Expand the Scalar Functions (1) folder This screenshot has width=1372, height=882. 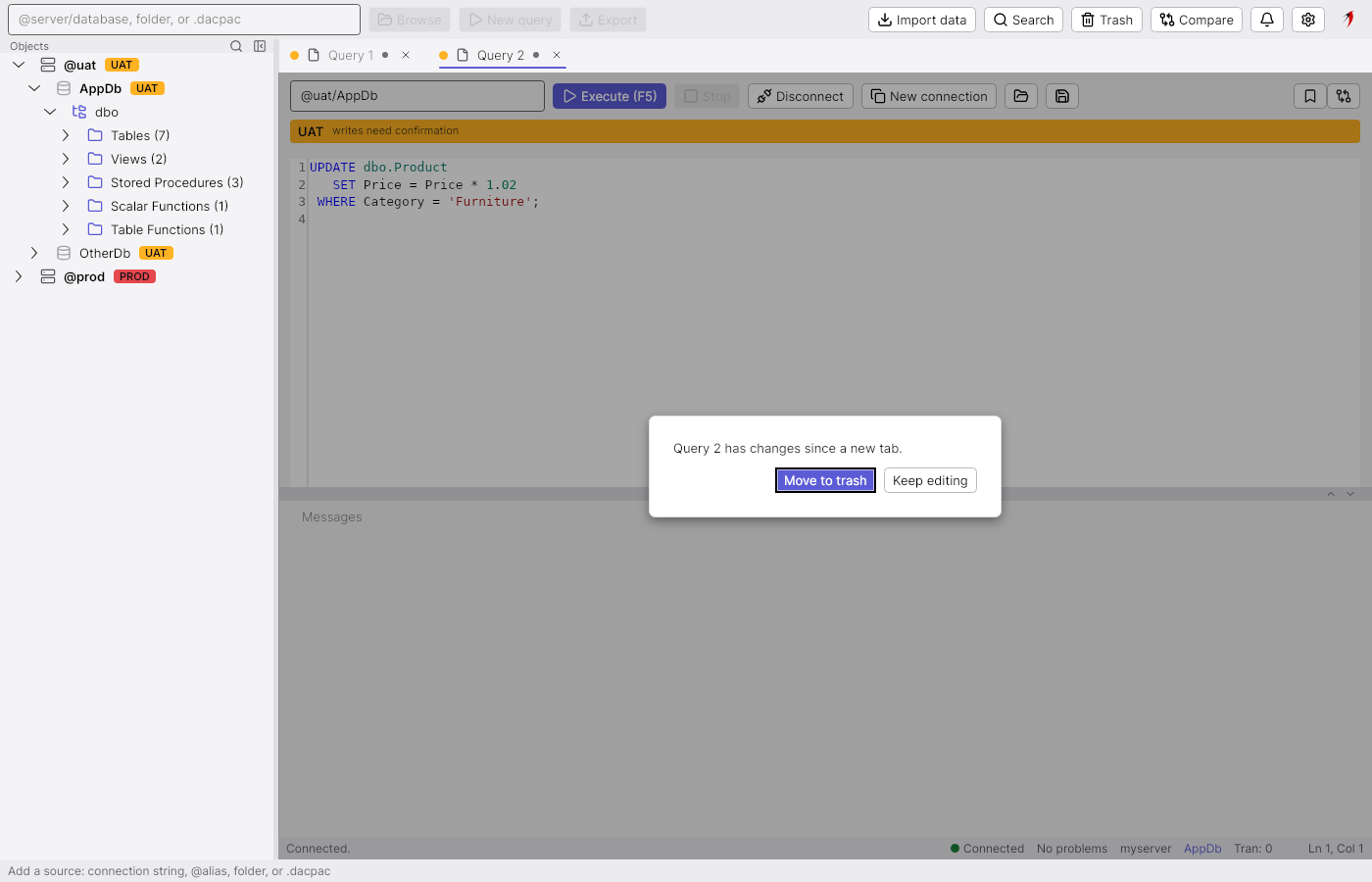tap(66, 206)
